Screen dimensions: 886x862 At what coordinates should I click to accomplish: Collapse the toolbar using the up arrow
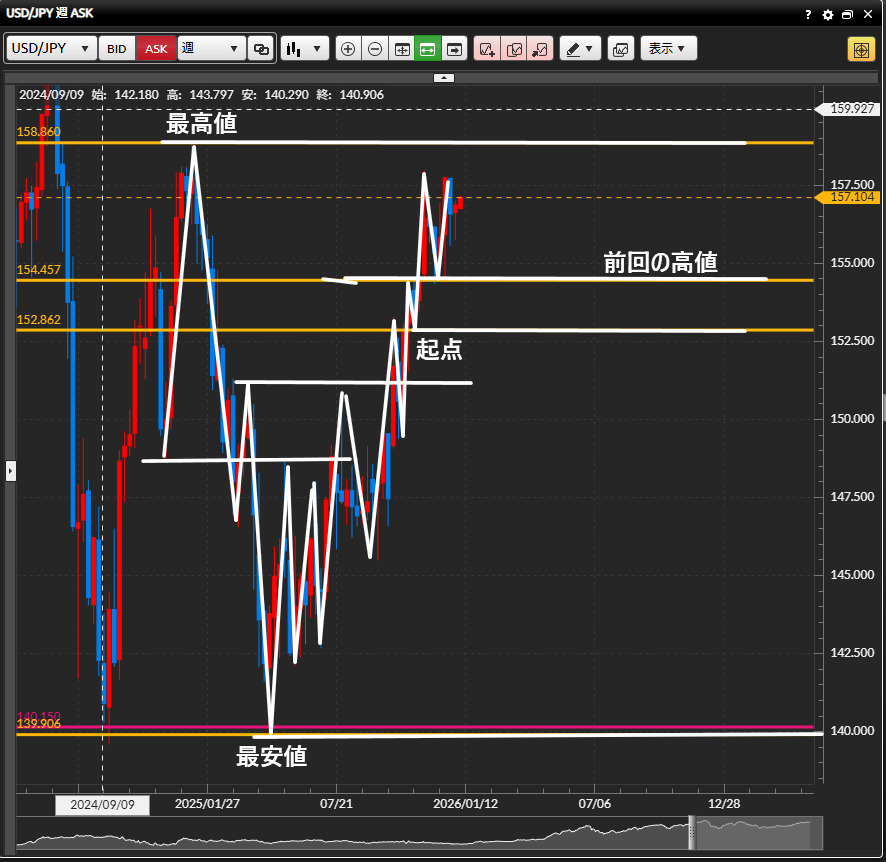tap(444, 77)
